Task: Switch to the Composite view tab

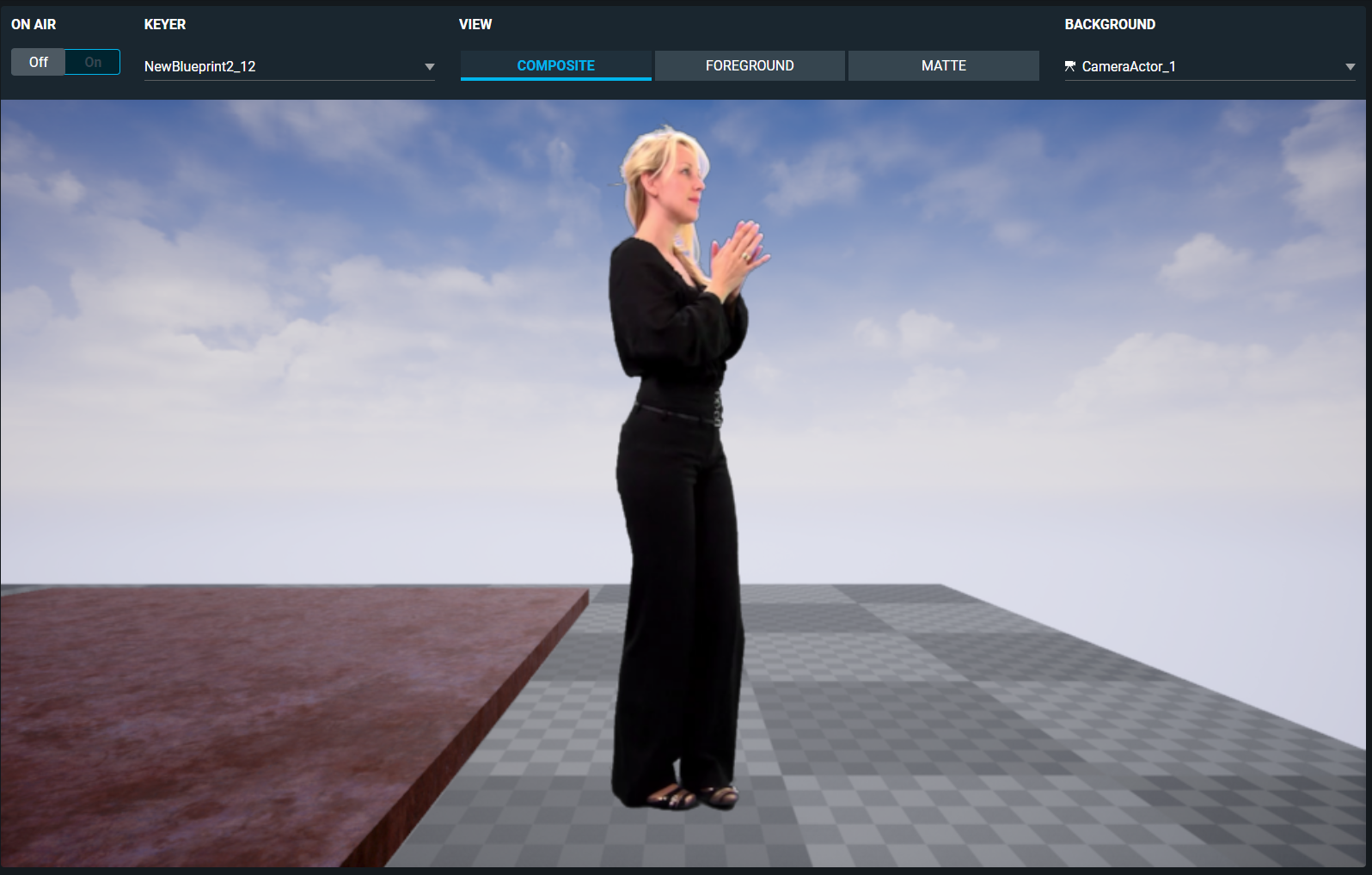Action: coord(555,65)
